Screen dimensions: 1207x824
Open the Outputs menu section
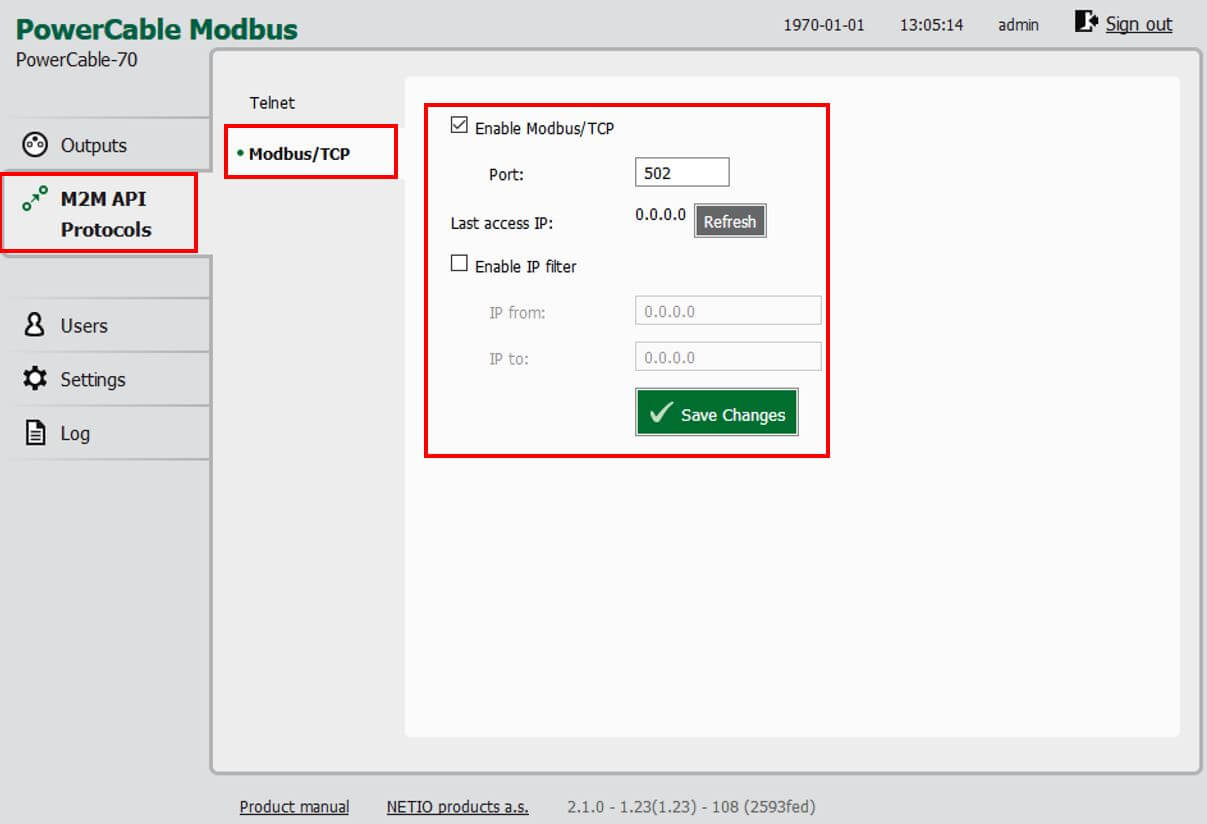click(x=93, y=146)
